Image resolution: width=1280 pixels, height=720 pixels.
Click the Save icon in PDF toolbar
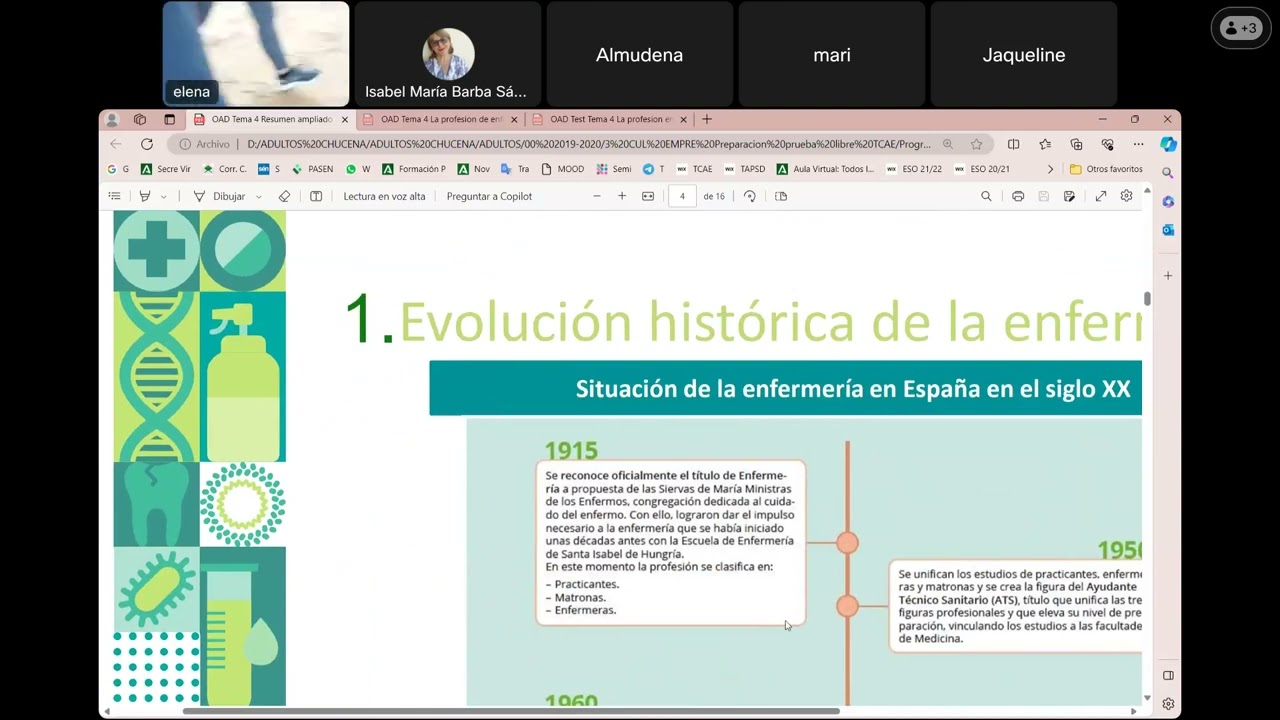[x=1043, y=196]
